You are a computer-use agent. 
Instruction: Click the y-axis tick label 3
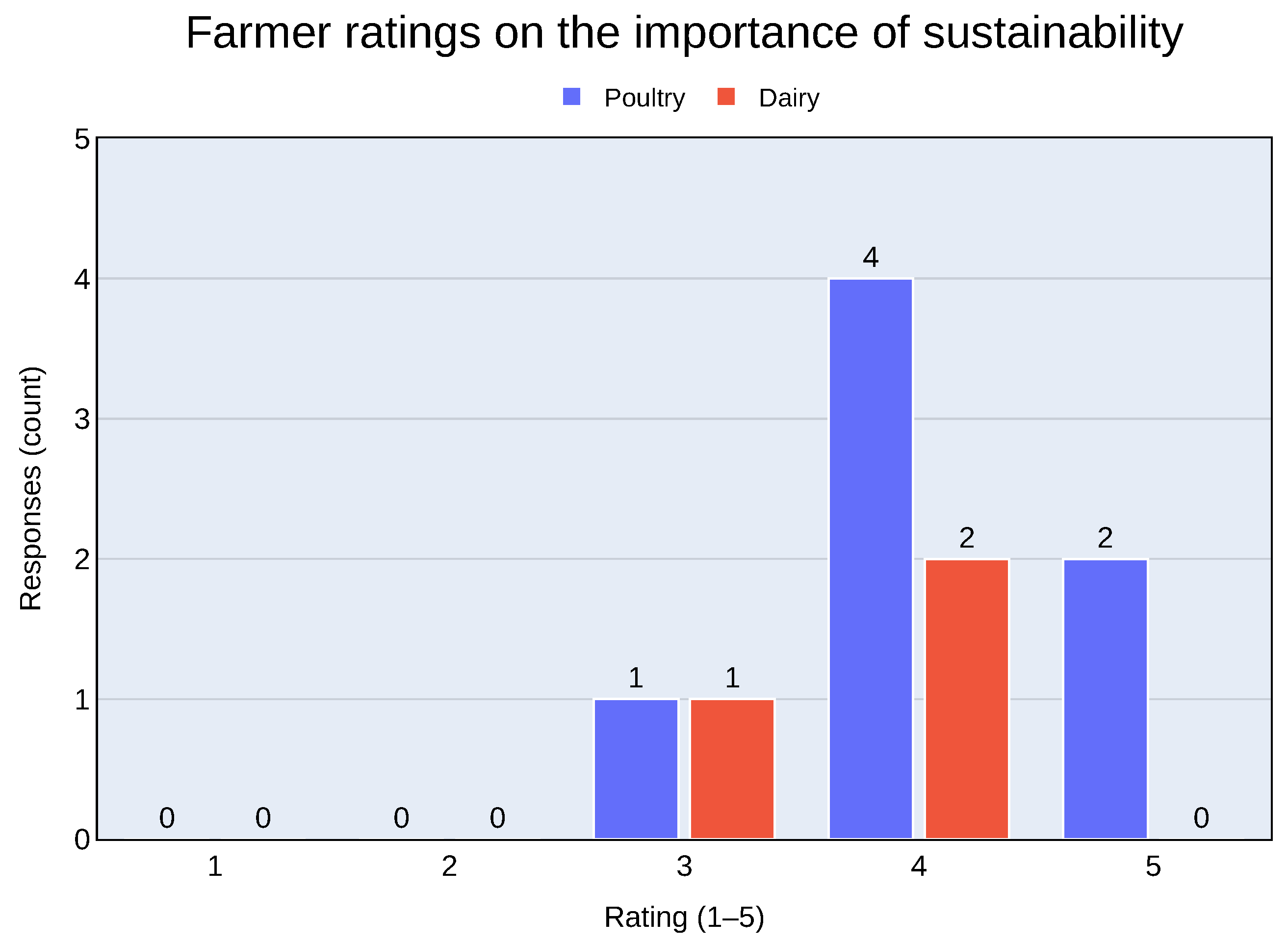click(82, 420)
